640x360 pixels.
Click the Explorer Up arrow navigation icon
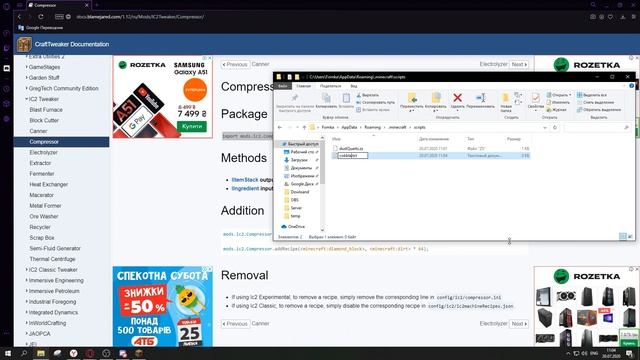click(304, 127)
